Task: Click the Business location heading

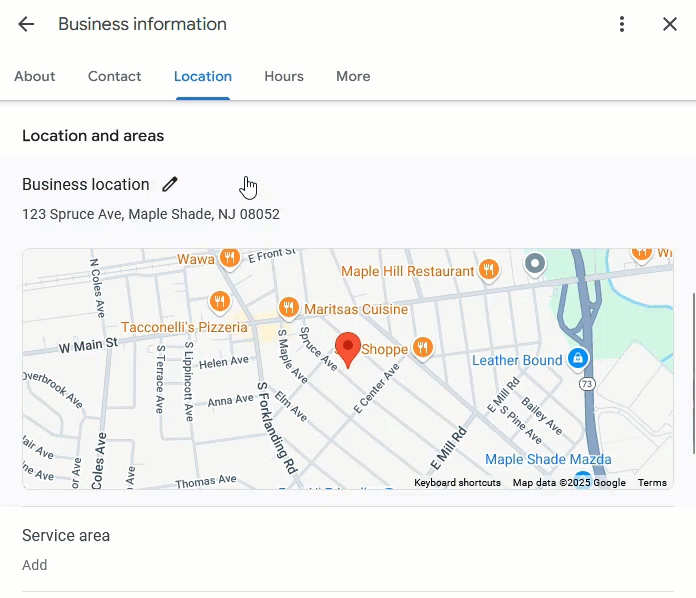Action: tap(86, 184)
